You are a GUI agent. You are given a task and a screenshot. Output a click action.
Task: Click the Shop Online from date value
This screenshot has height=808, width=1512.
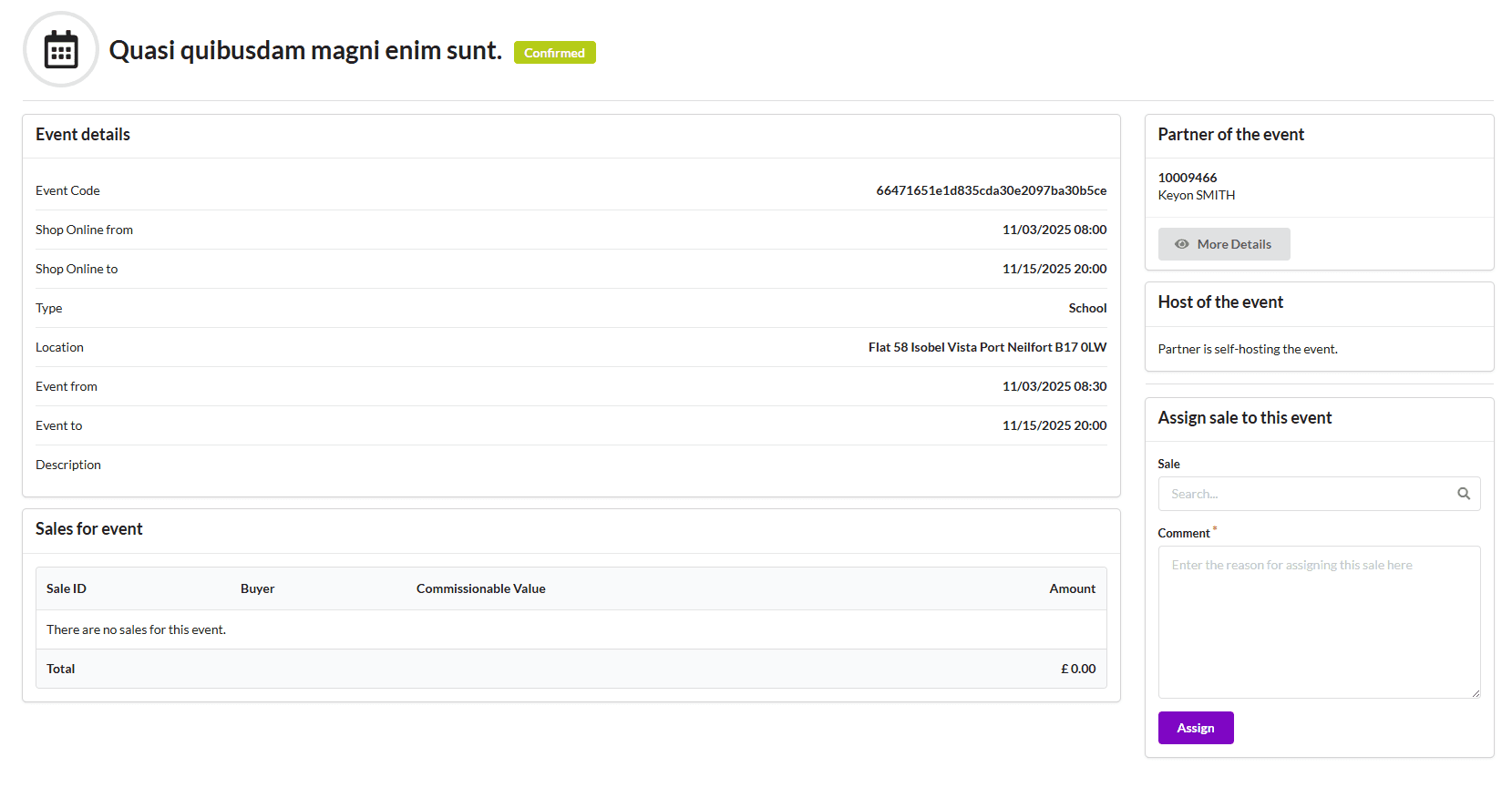click(x=1054, y=230)
